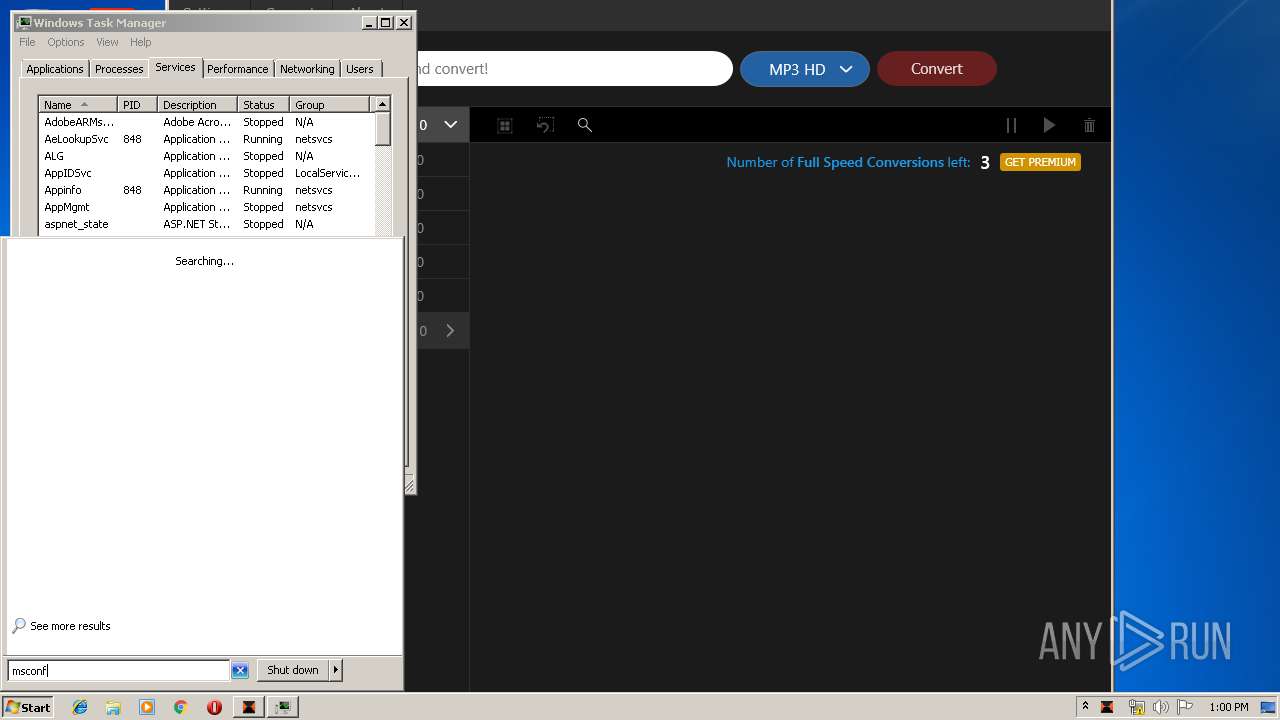Open network status tray icon
Image resolution: width=1280 pixels, height=720 pixels.
[x=1136, y=707]
